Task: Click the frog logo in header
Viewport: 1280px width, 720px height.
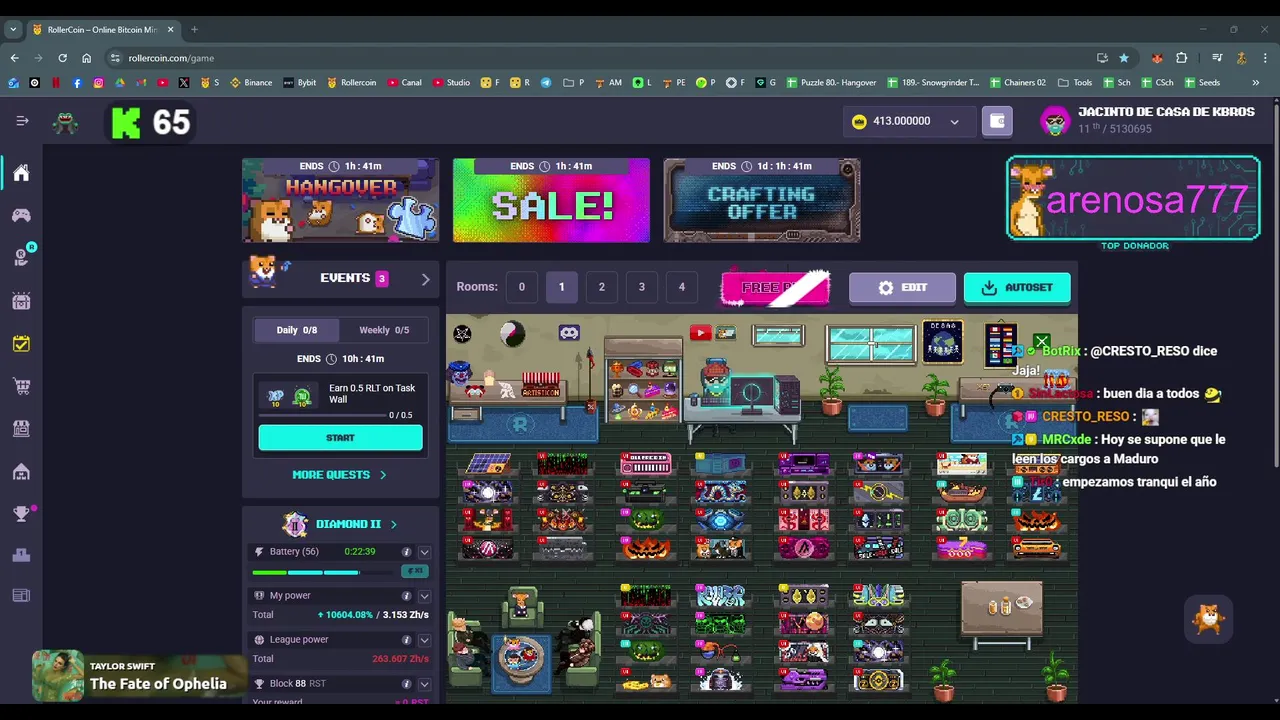Action: [66, 122]
